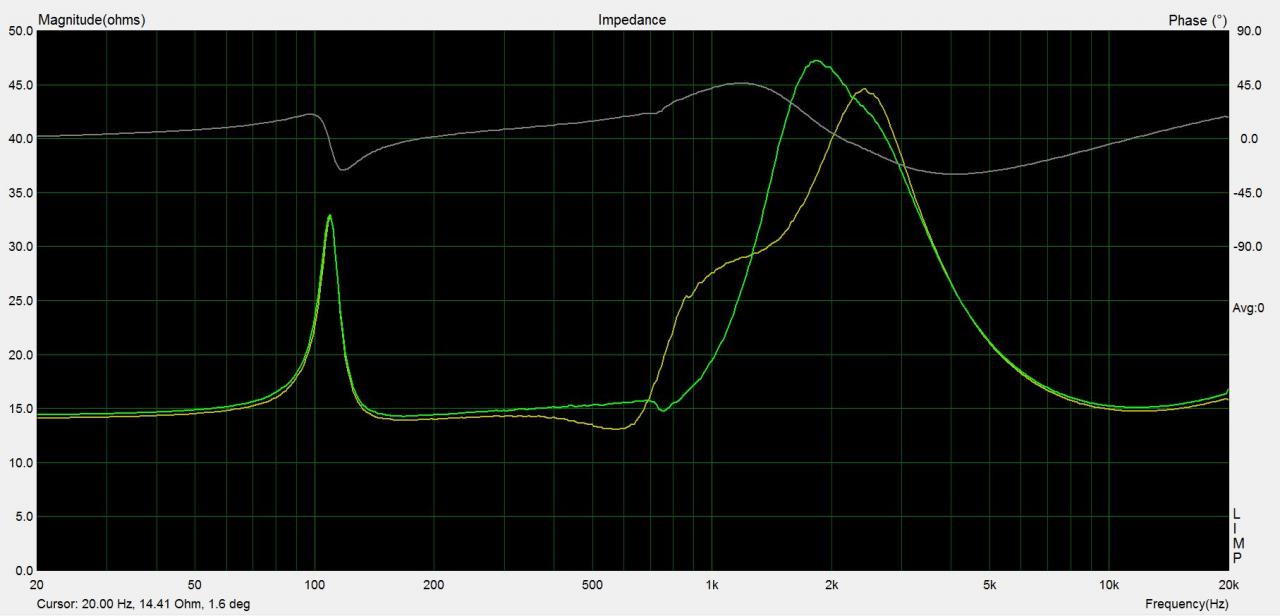The image size is (1280, 616).
Task: Click the 100 frequency tick label
Action: [x=315, y=585]
